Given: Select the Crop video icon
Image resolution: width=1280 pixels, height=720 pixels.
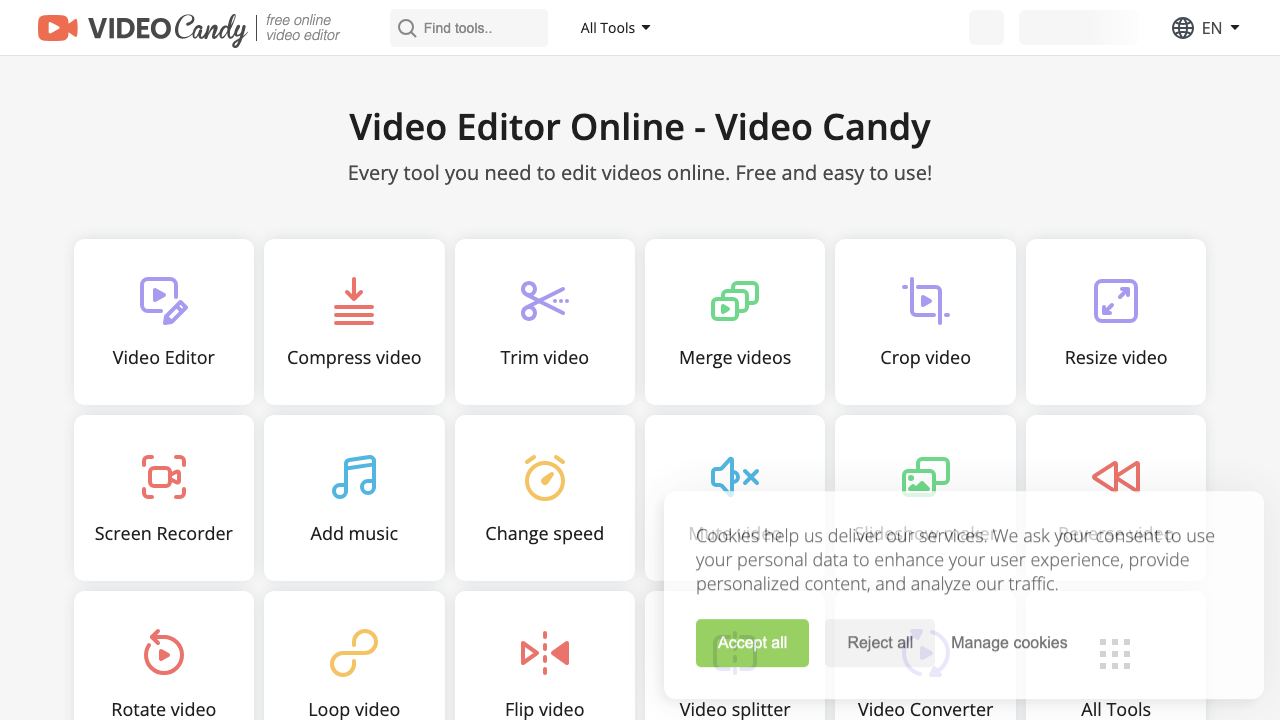Looking at the screenshot, I should 925,301.
